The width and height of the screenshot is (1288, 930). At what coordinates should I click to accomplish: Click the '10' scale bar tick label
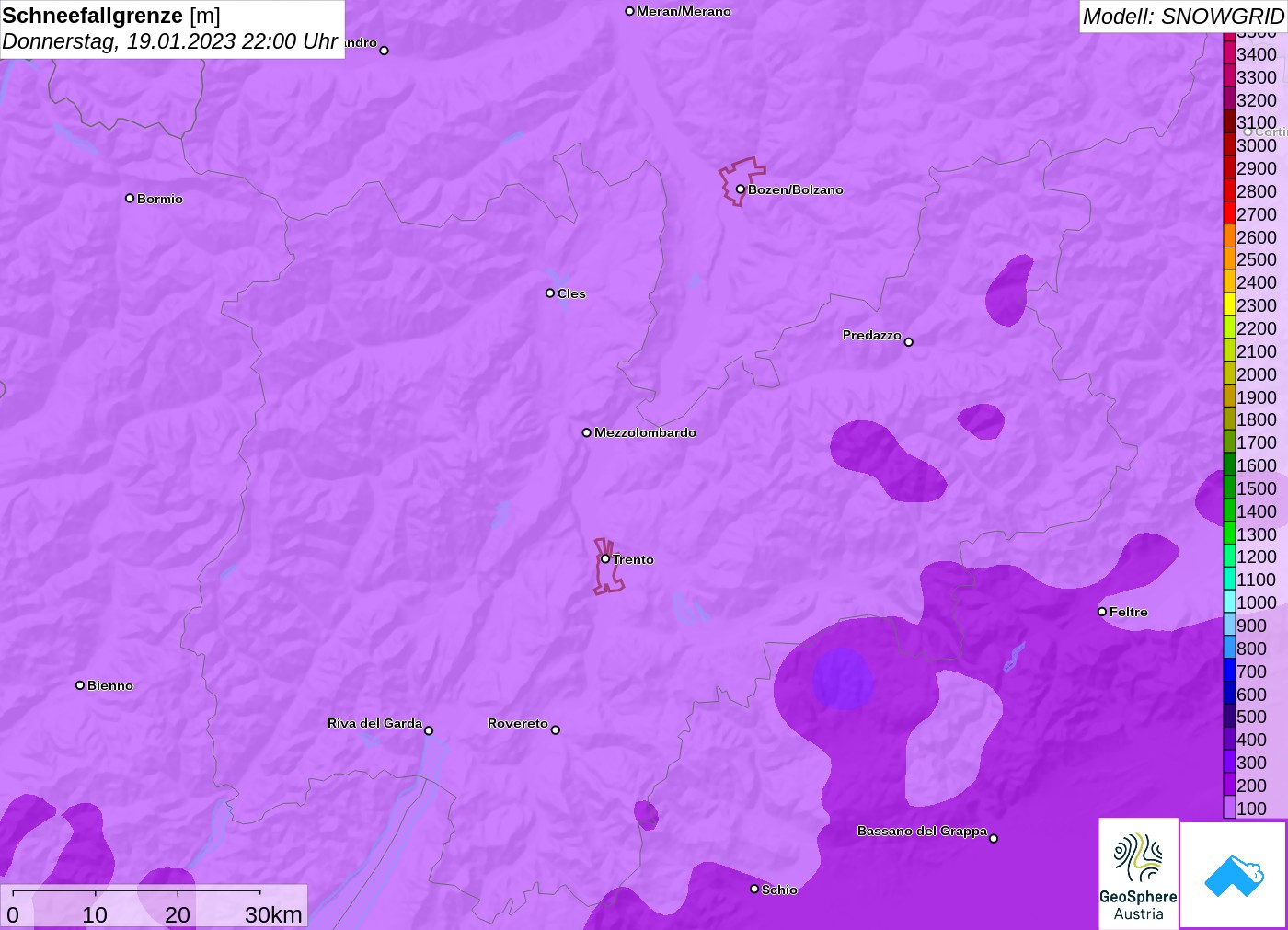(95, 914)
